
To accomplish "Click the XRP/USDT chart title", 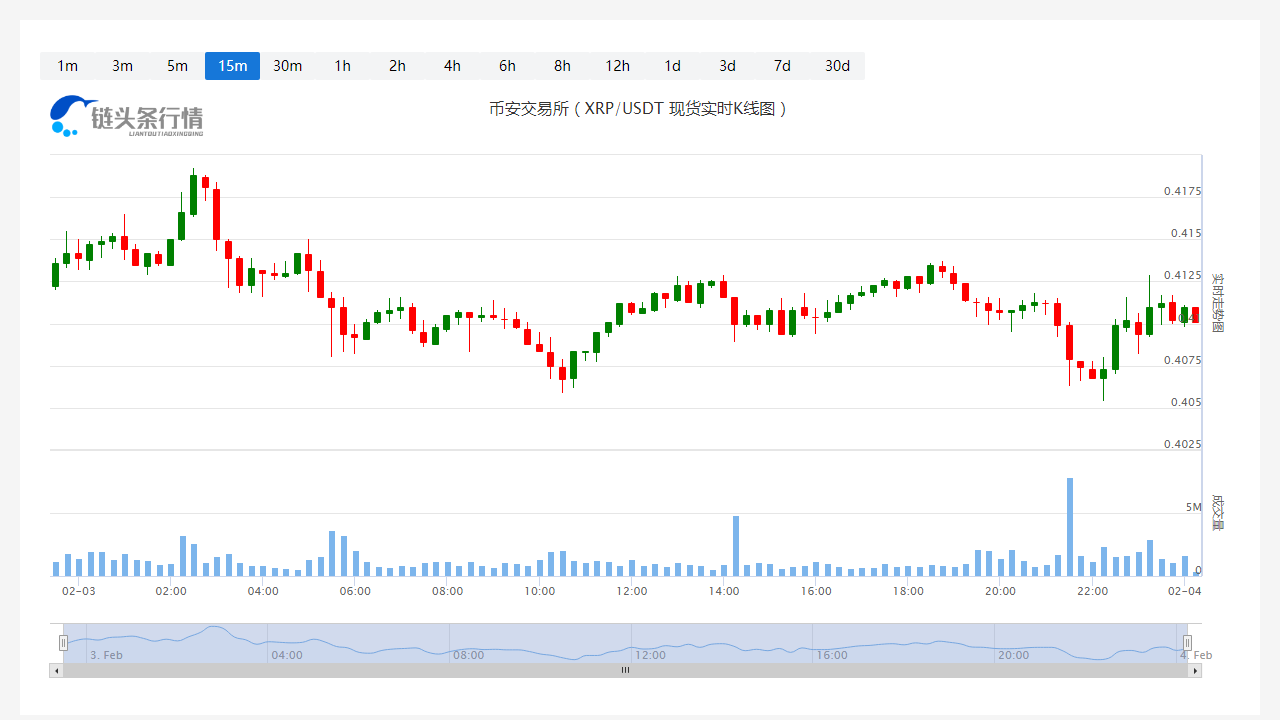I will tap(638, 108).
